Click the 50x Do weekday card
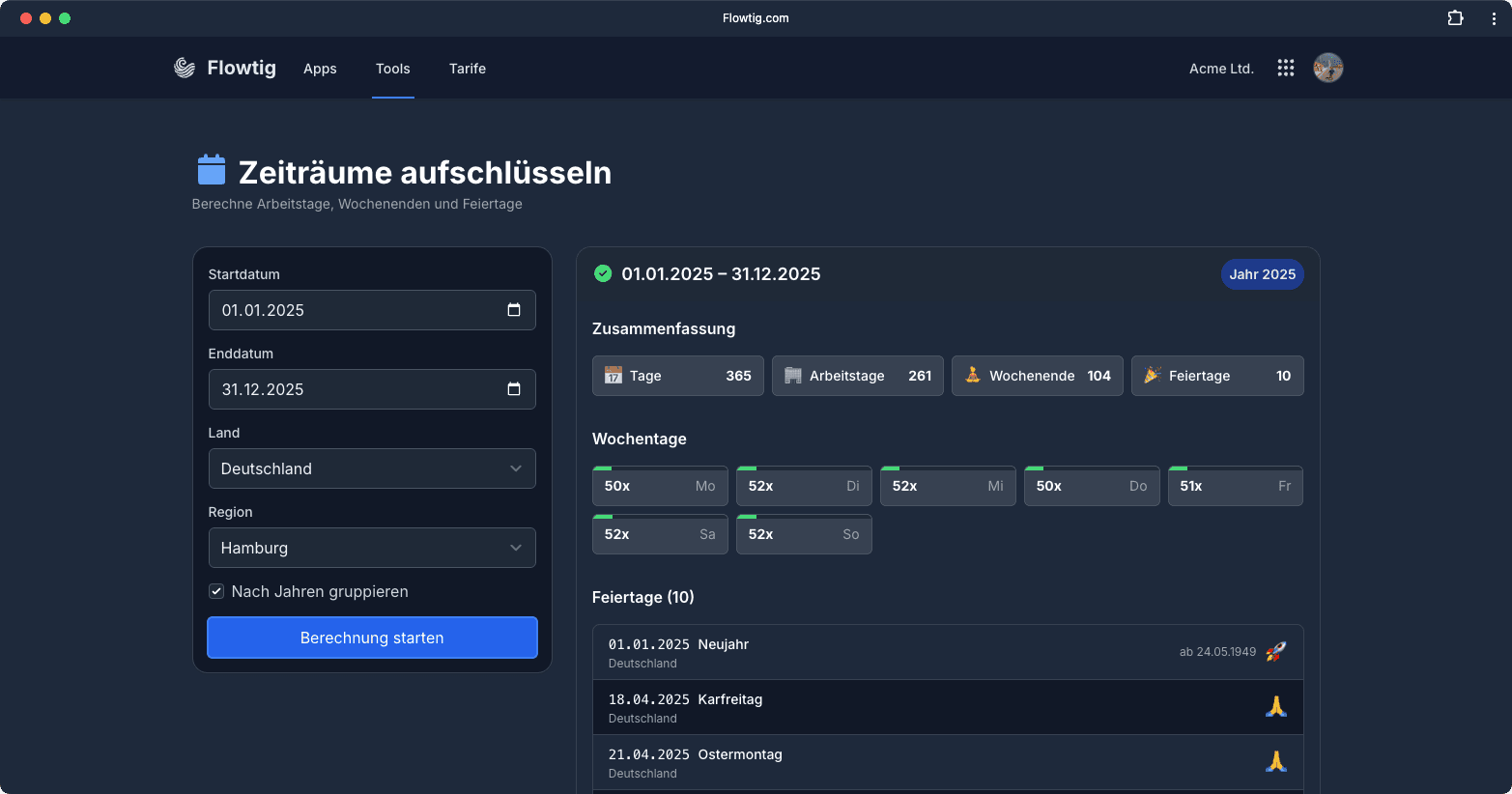 point(1092,486)
